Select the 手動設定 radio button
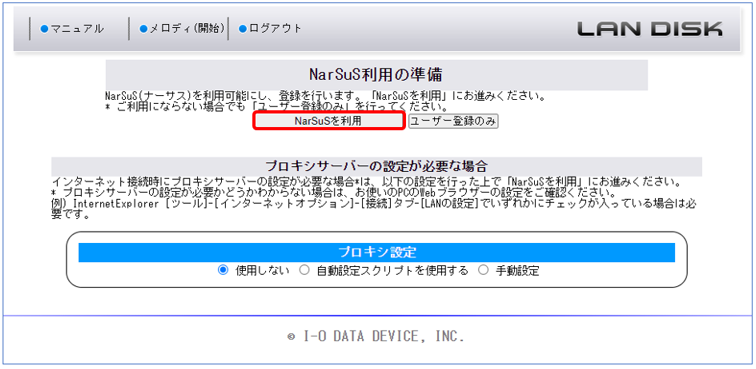756x369 pixels. click(483, 271)
